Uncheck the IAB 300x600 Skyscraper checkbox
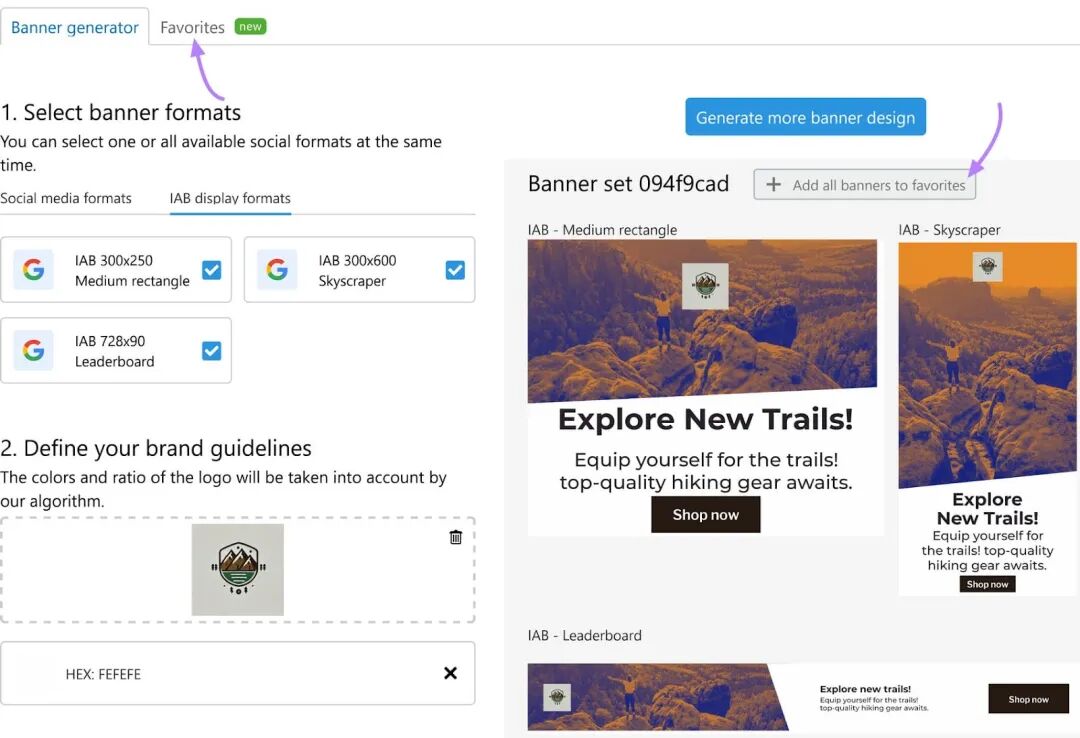1080x738 pixels. (x=455, y=270)
